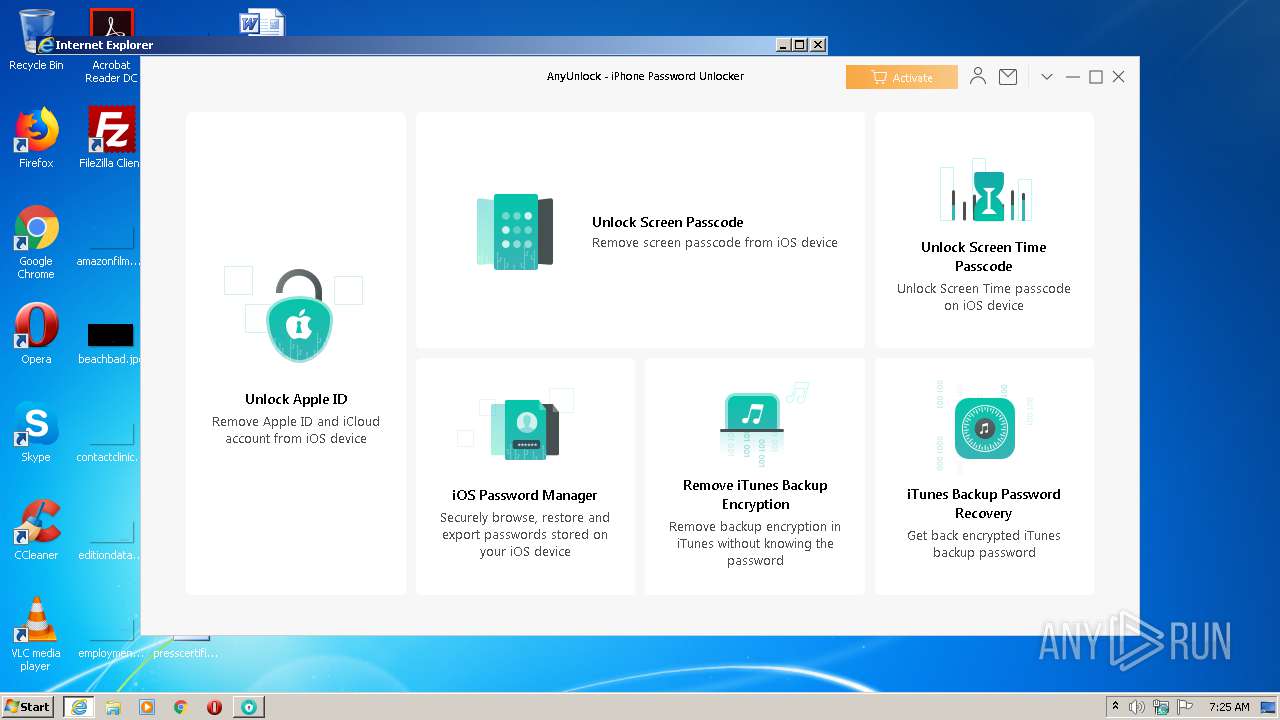The image size is (1280, 720).
Task: Close the Internet Explorer window
Action: (817, 45)
